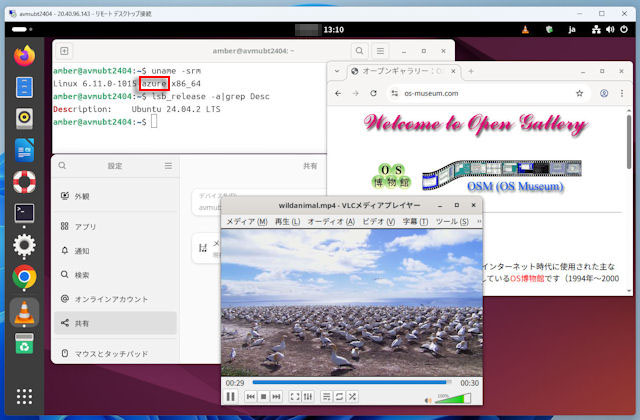Screen dimensions: 640x420
Task: Close the オープンギャラリー tab
Action: (453, 71)
